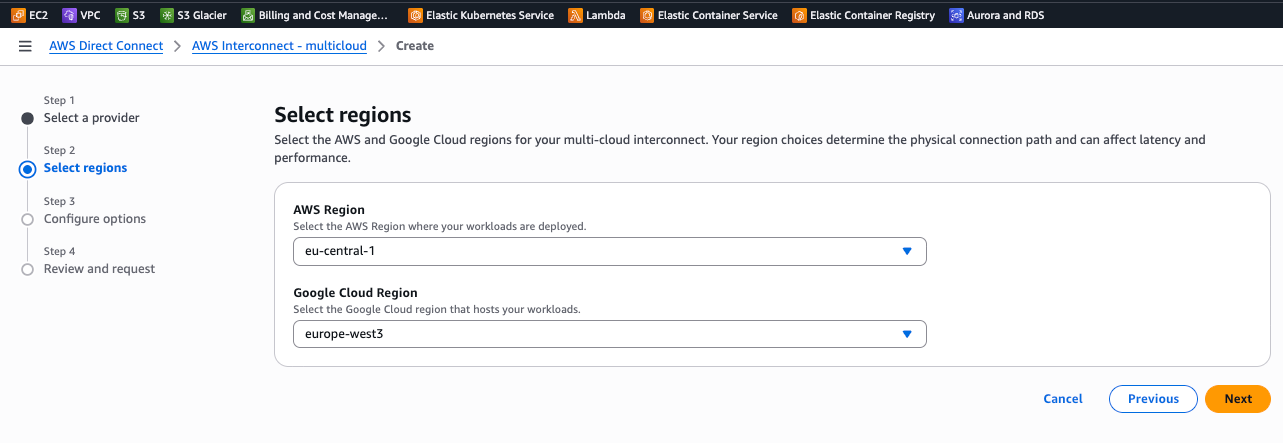This screenshot has height=443, width=1283.
Task: Expand the AWS Region dropdown arrow
Action: (x=907, y=251)
